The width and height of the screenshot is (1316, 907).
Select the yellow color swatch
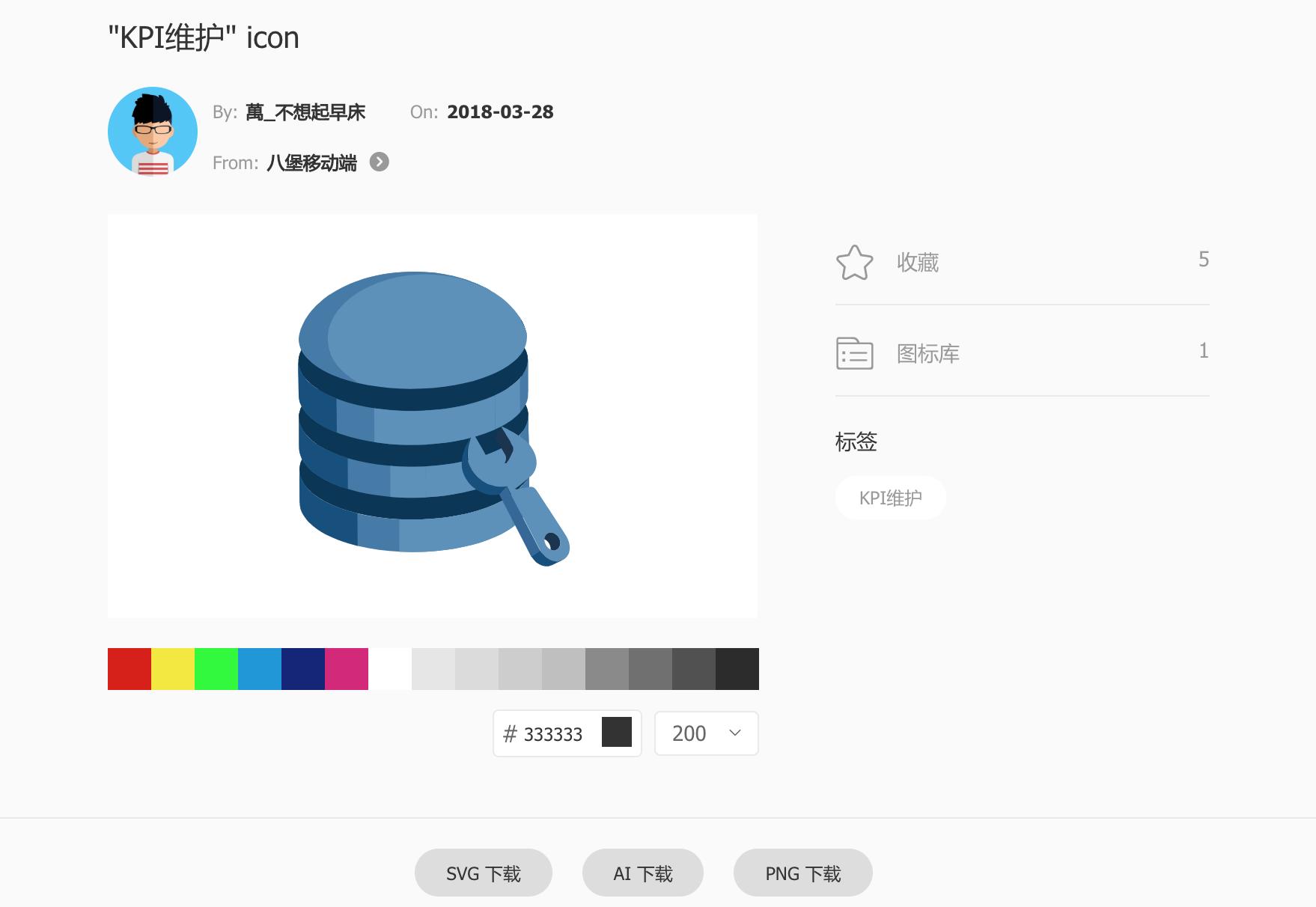point(174,668)
